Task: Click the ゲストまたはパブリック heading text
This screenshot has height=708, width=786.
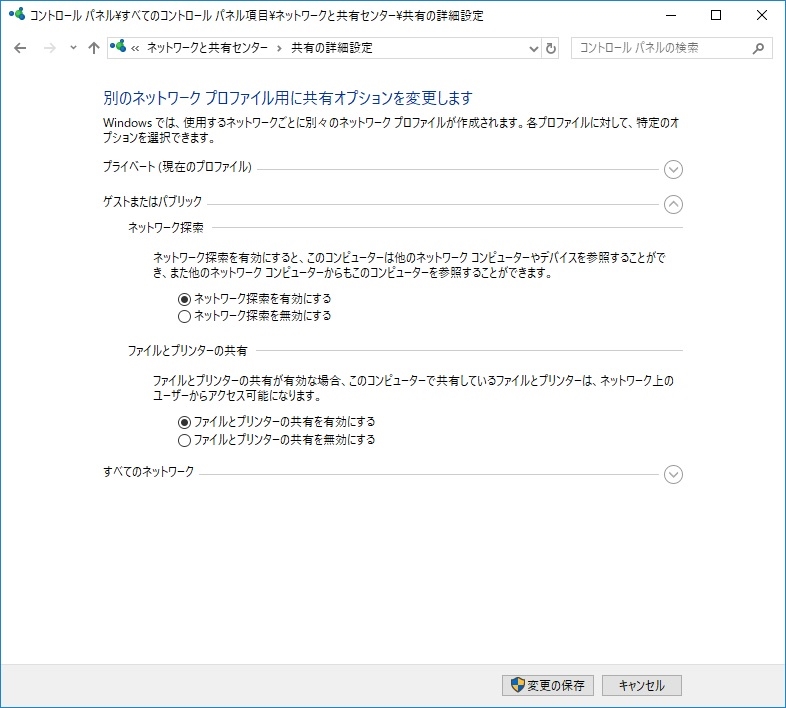Action: coord(152,201)
